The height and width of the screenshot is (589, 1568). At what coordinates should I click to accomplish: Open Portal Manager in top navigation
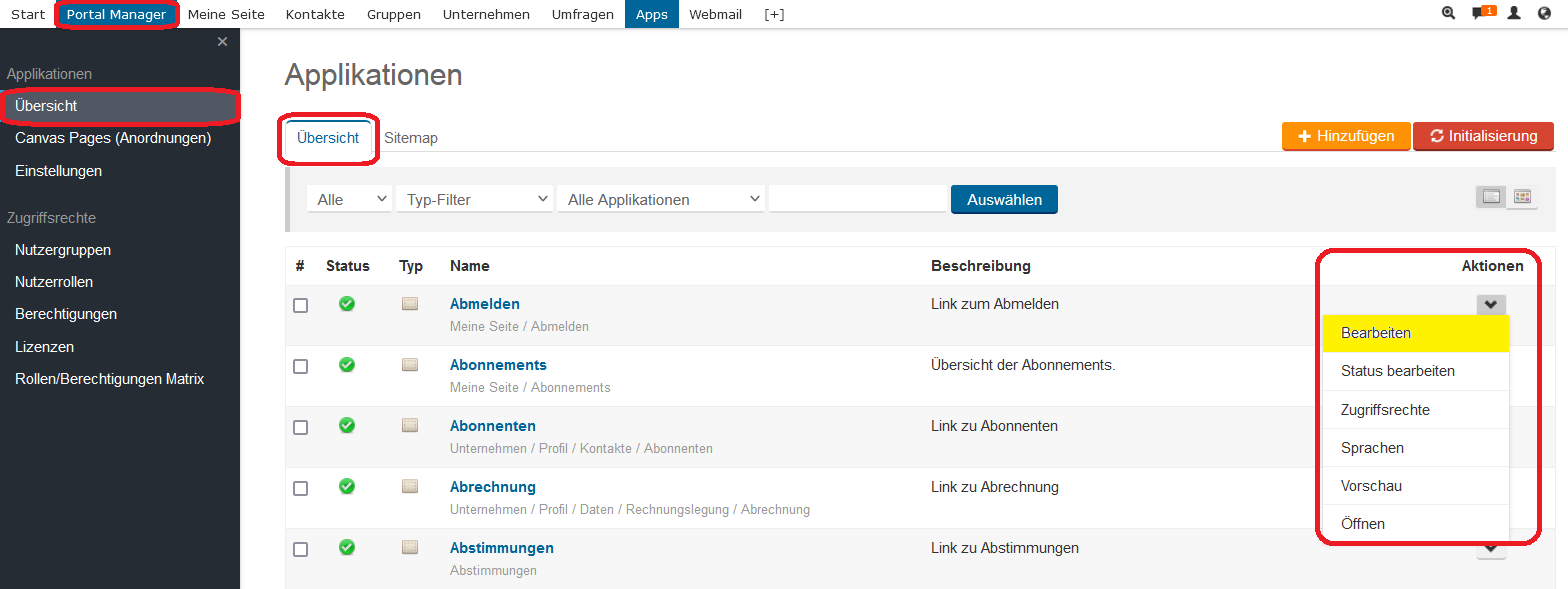(116, 14)
